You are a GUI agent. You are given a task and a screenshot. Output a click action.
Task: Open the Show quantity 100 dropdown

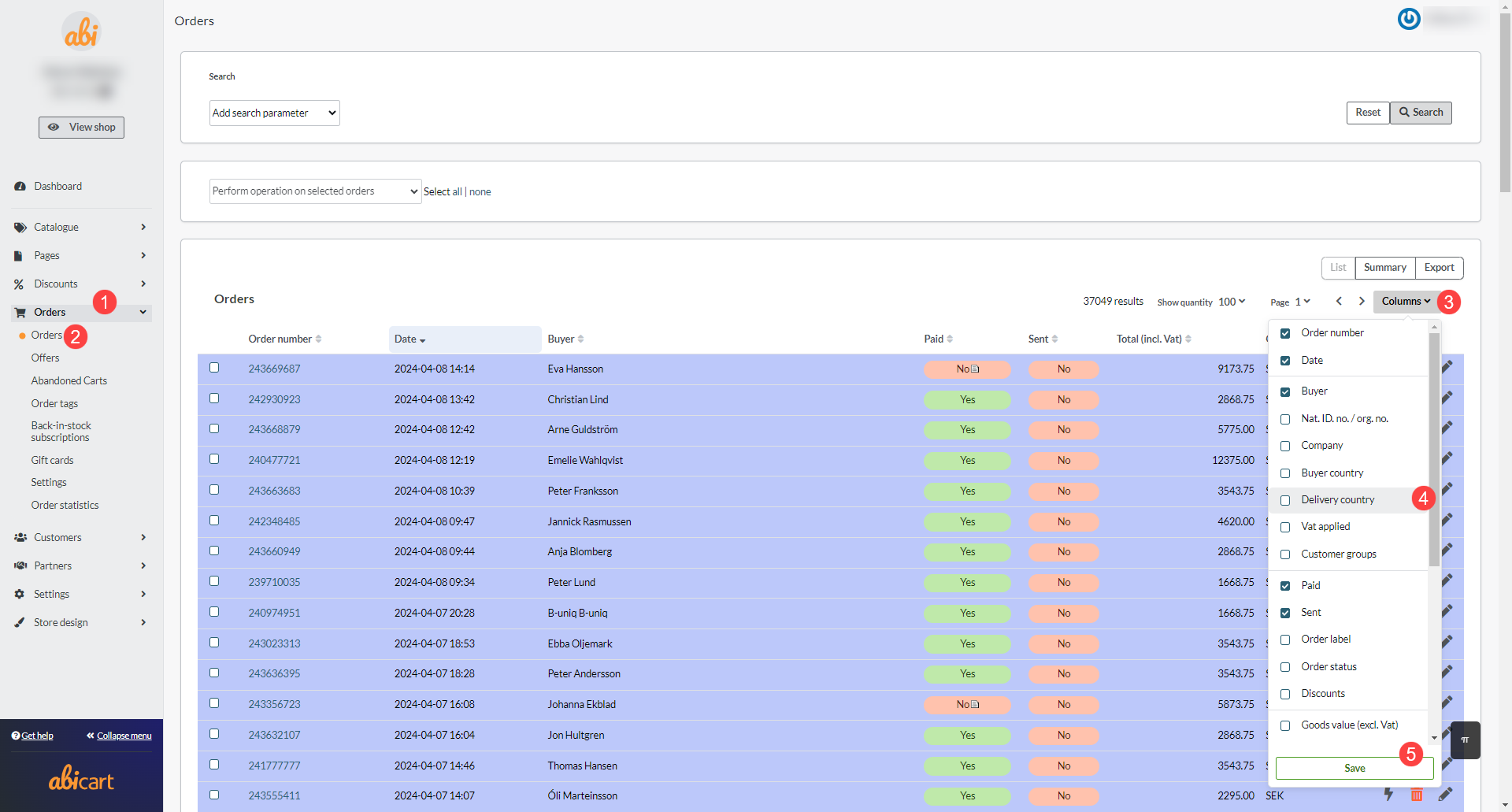pos(1232,302)
